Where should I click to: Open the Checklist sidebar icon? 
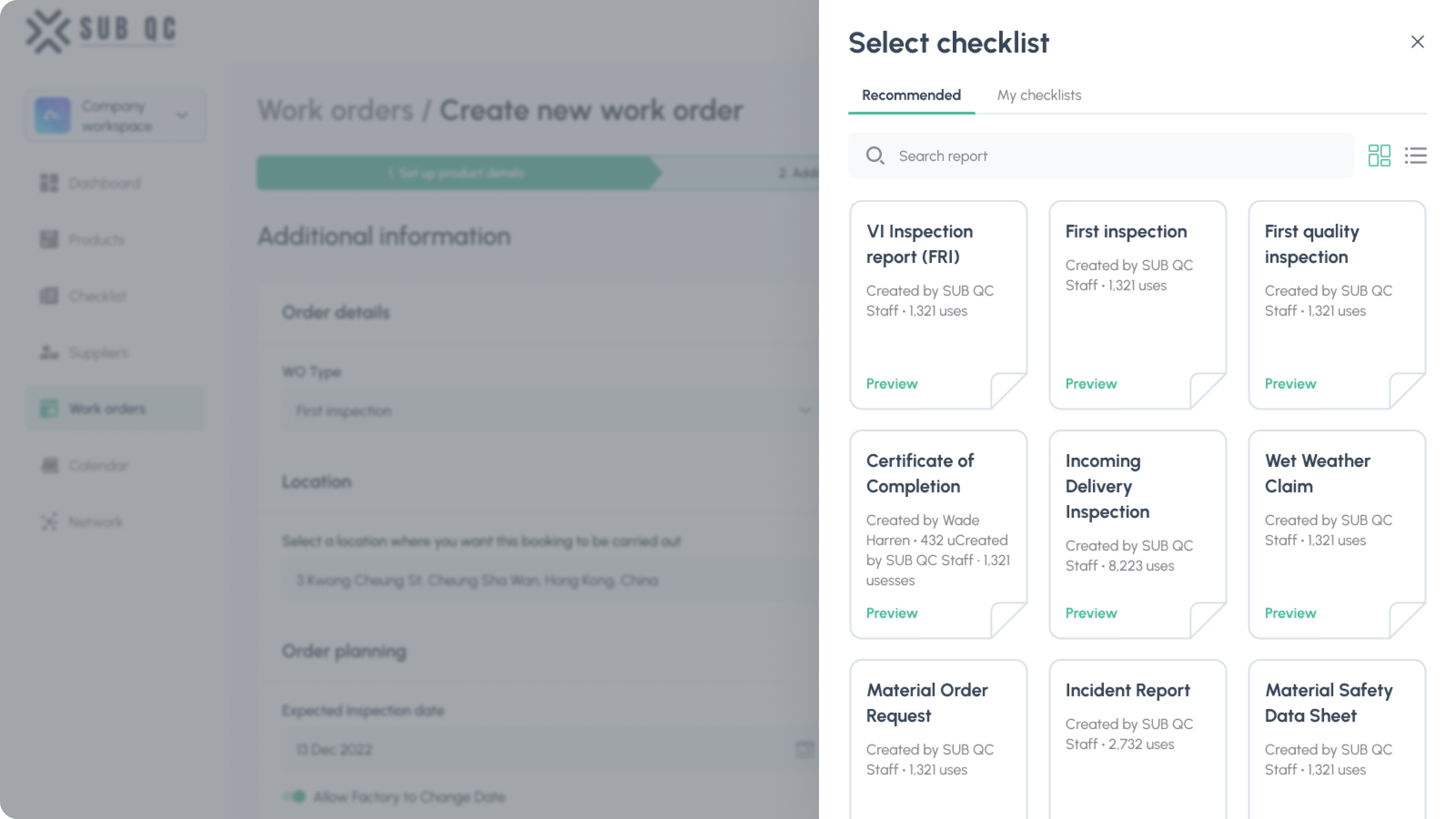[x=49, y=295]
